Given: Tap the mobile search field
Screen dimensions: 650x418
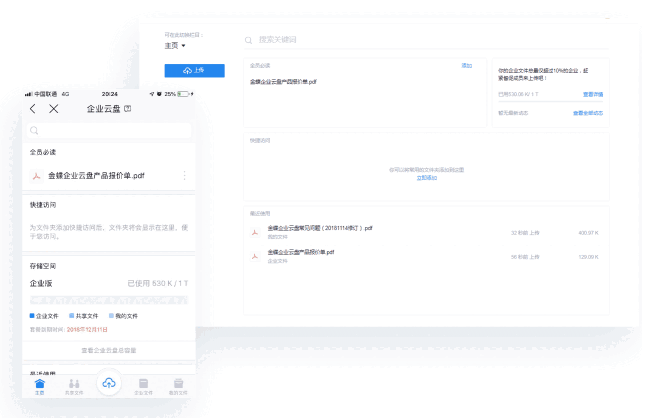Looking at the screenshot, I should pos(109,131).
